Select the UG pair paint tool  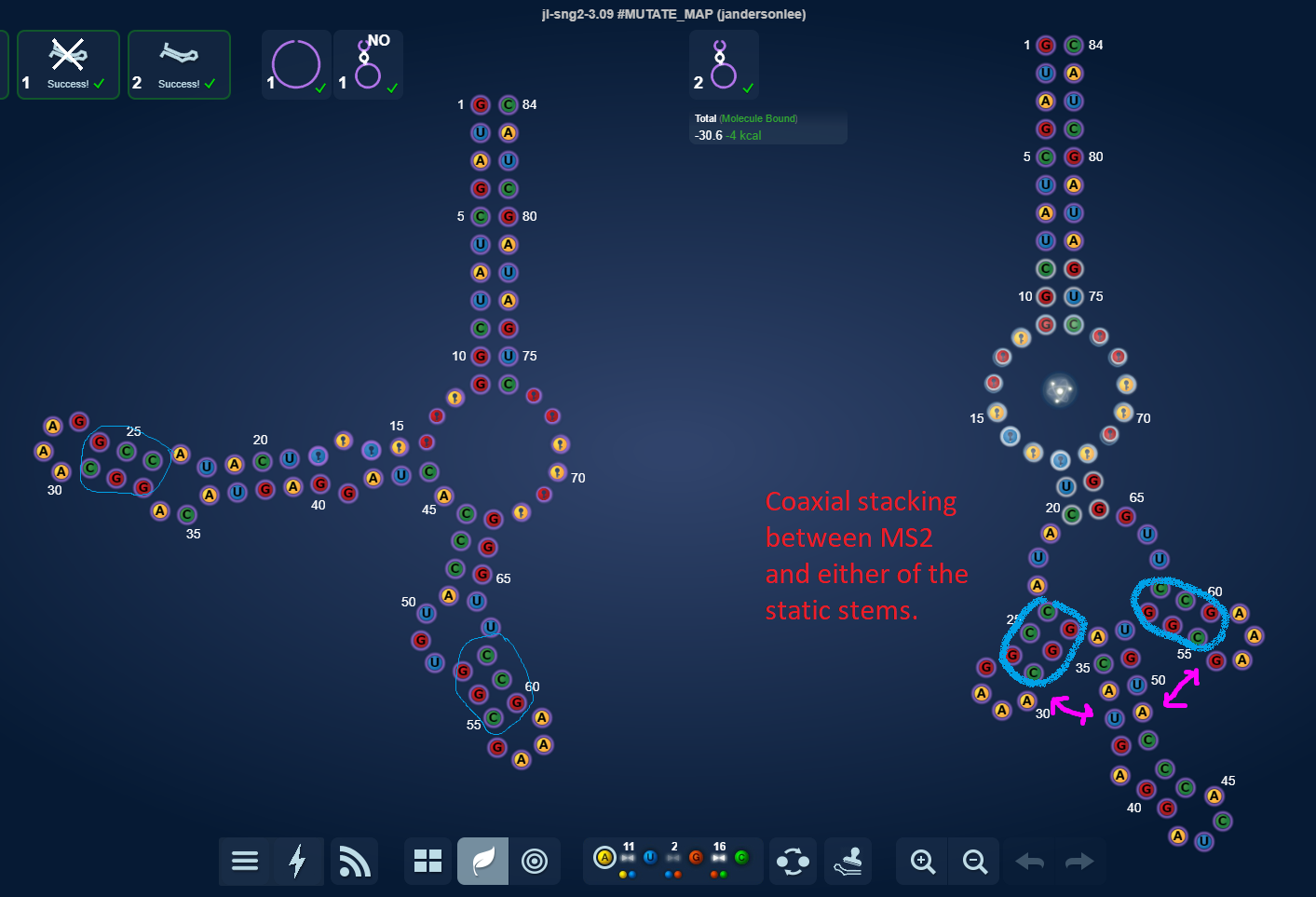pos(673,861)
